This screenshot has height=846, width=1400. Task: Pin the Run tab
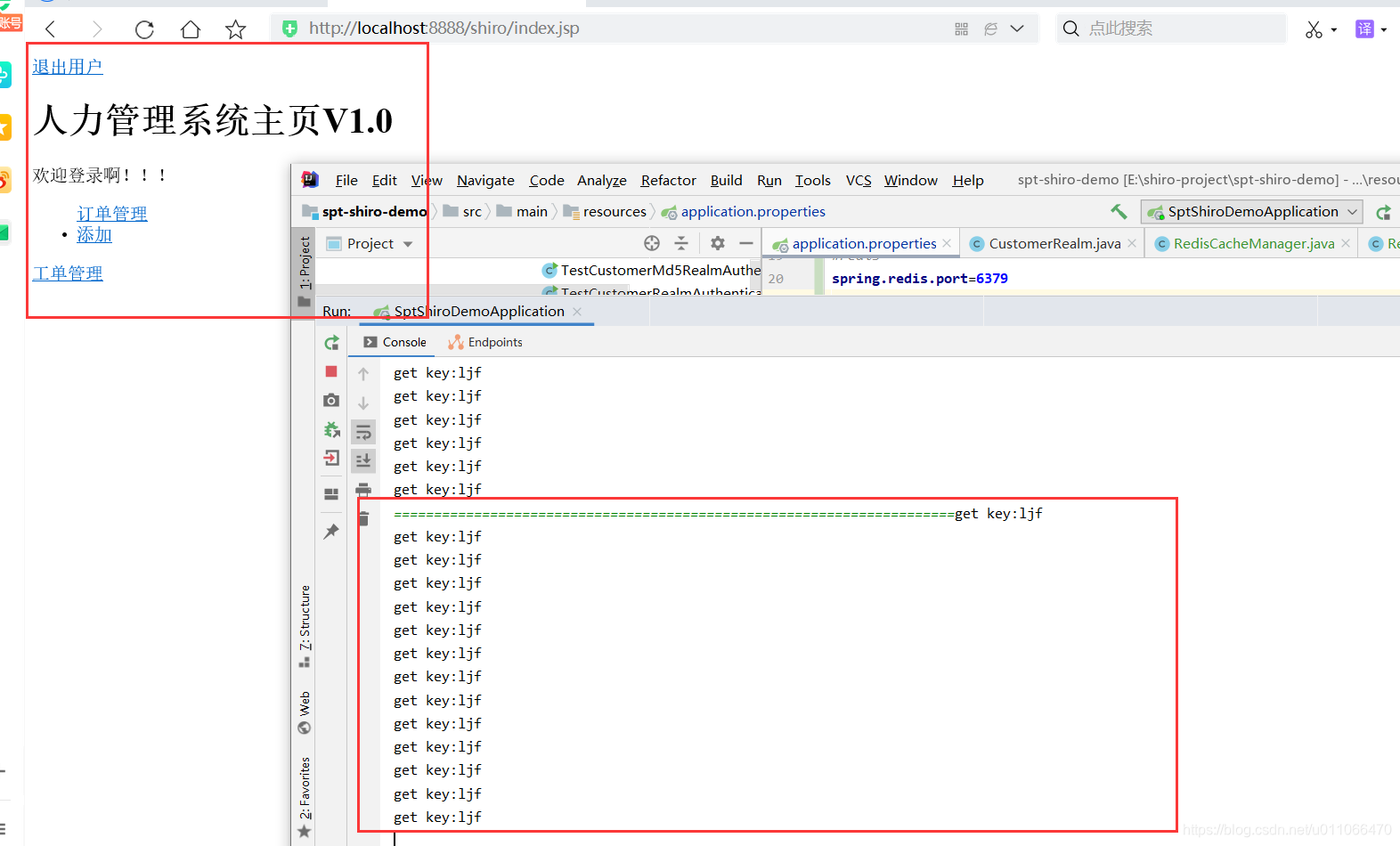coord(331,531)
